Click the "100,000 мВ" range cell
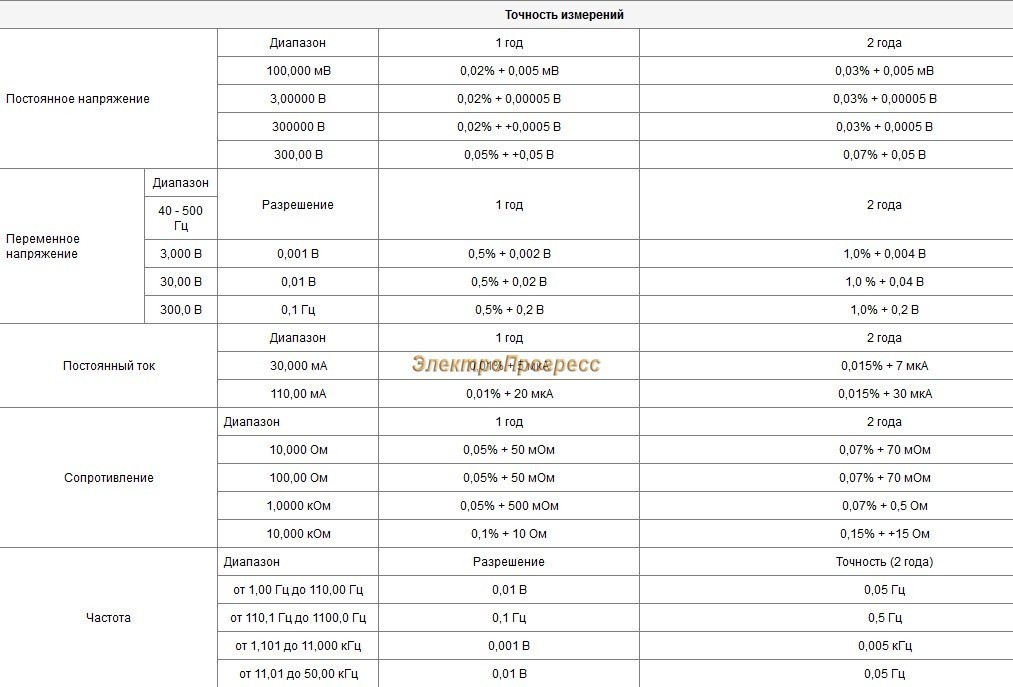 tap(298, 71)
